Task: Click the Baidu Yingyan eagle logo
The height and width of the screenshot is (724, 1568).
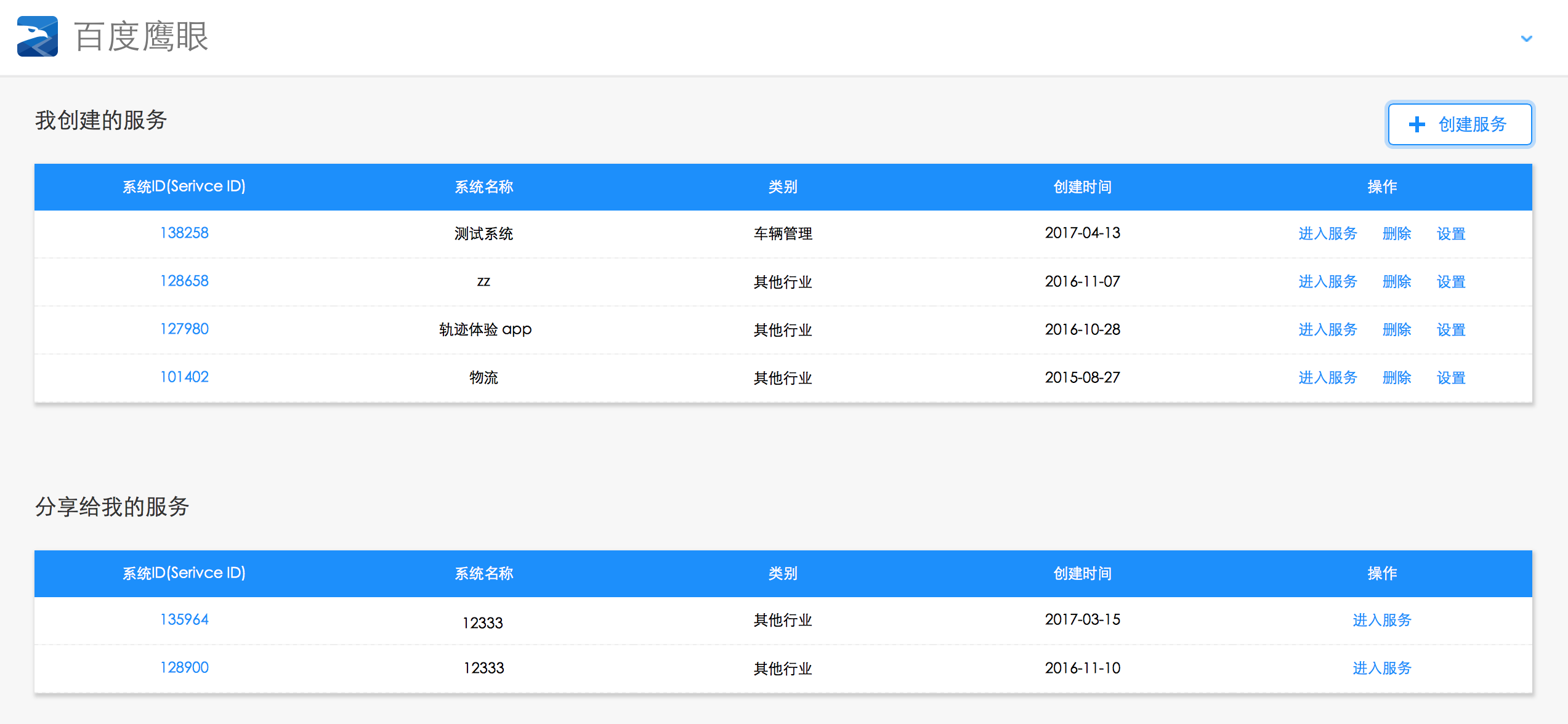Action: click(38, 36)
